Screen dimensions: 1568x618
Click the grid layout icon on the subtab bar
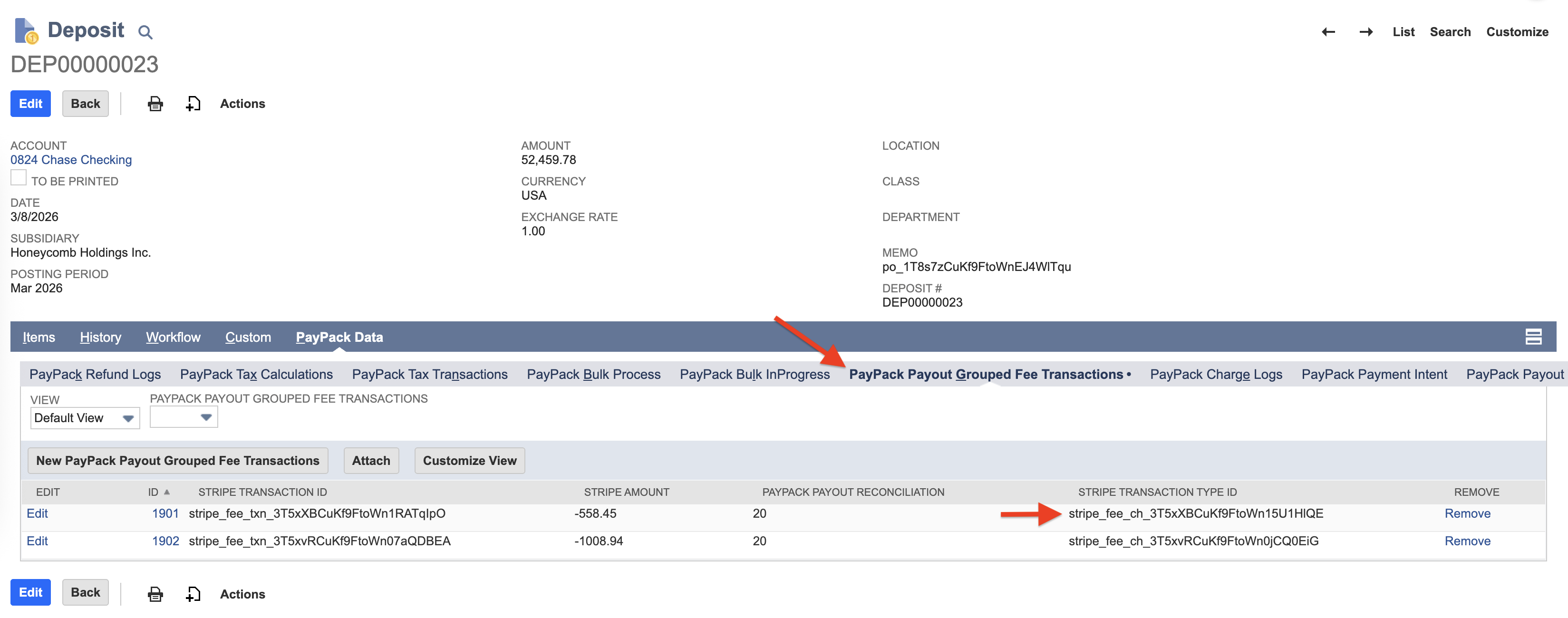coord(1533,336)
